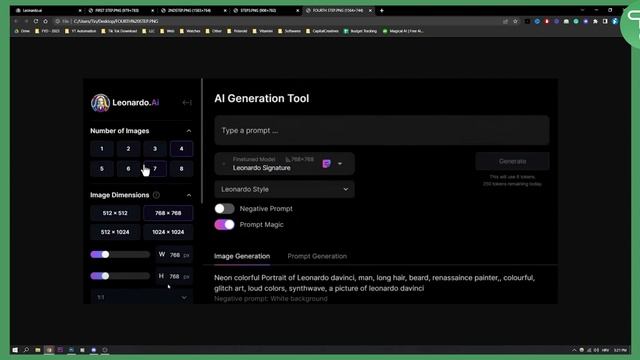This screenshot has height=360, width=640.
Task: Enable the Negative Prompt switch
Action: tap(224, 209)
